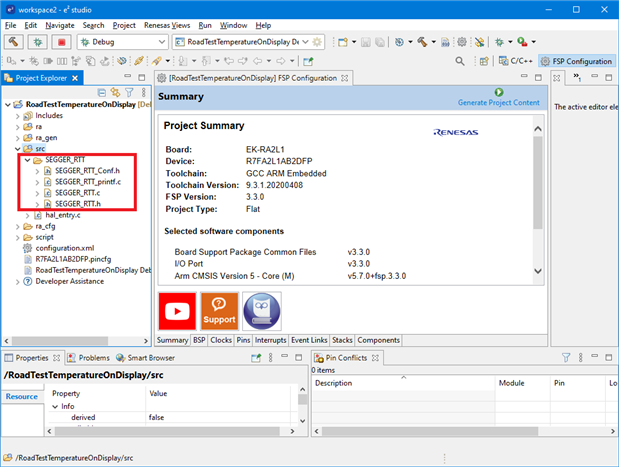
Task: Collapse the SEGGER_RTT folder
Action: click(27, 160)
